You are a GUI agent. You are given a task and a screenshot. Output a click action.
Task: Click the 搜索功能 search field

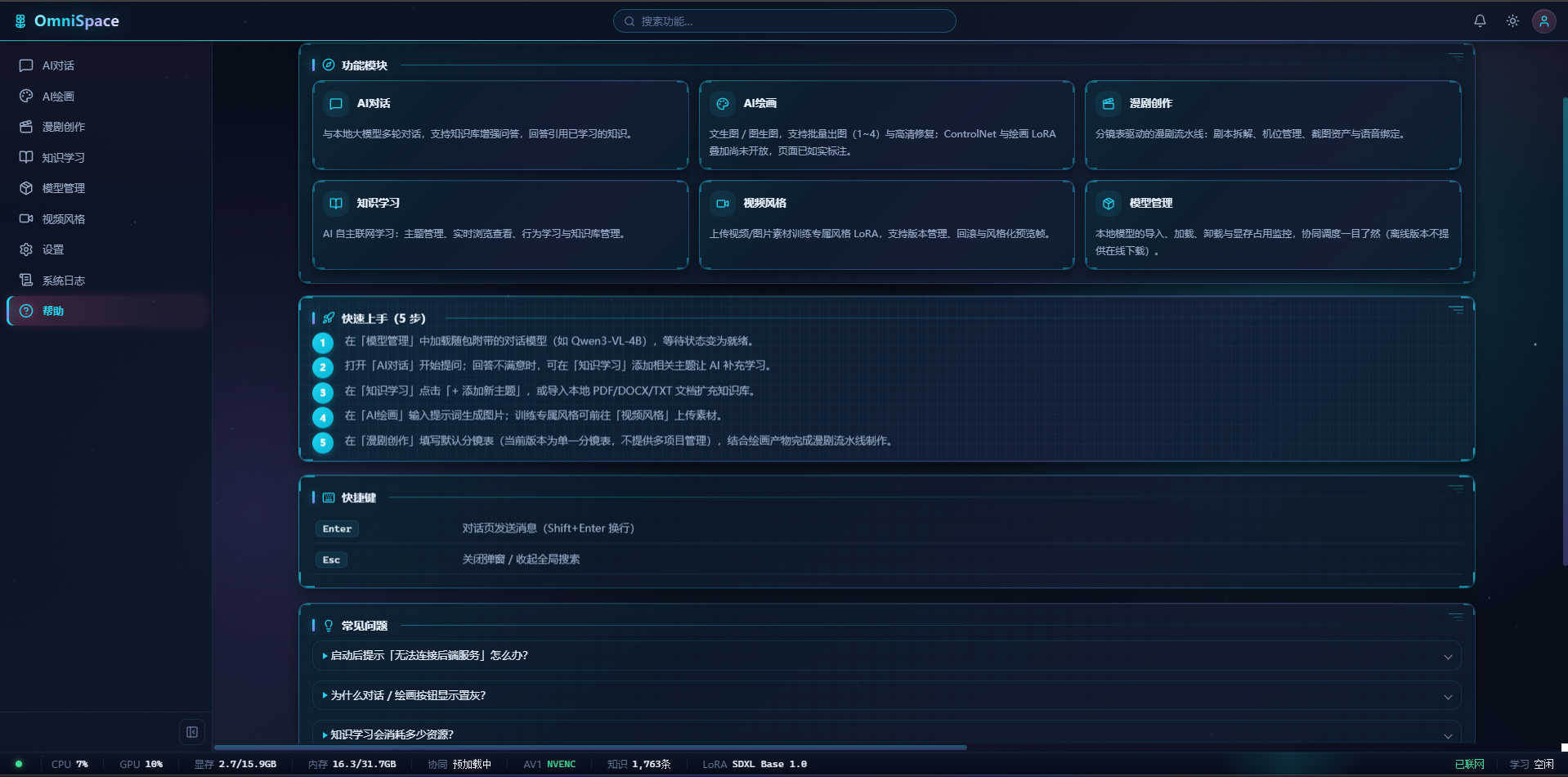pyautogui.click(x=785, y=21)
